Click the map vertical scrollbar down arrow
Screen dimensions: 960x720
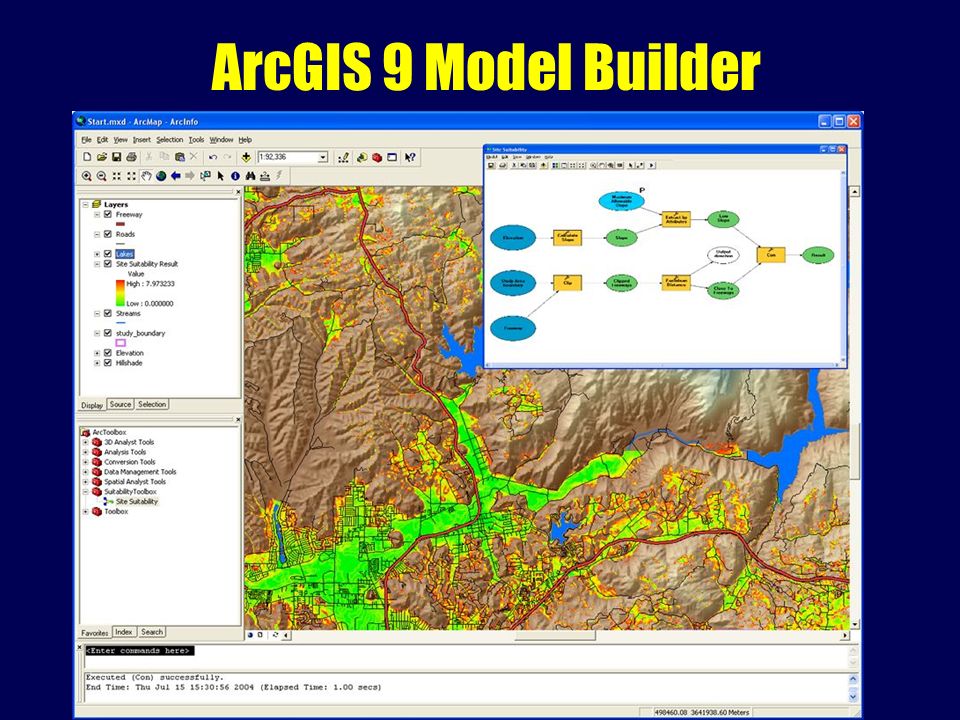(855, 624)
